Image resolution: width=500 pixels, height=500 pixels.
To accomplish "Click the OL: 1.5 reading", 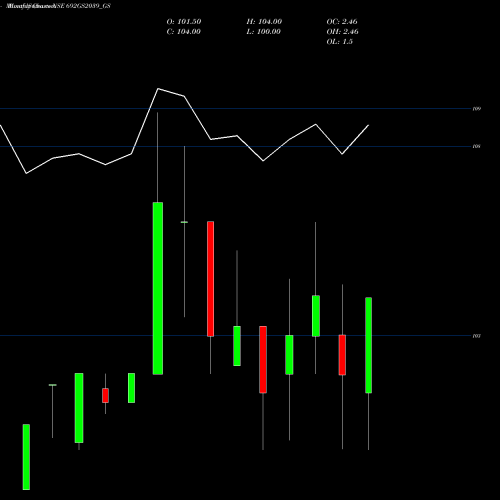I will click(x=339, y=42).
